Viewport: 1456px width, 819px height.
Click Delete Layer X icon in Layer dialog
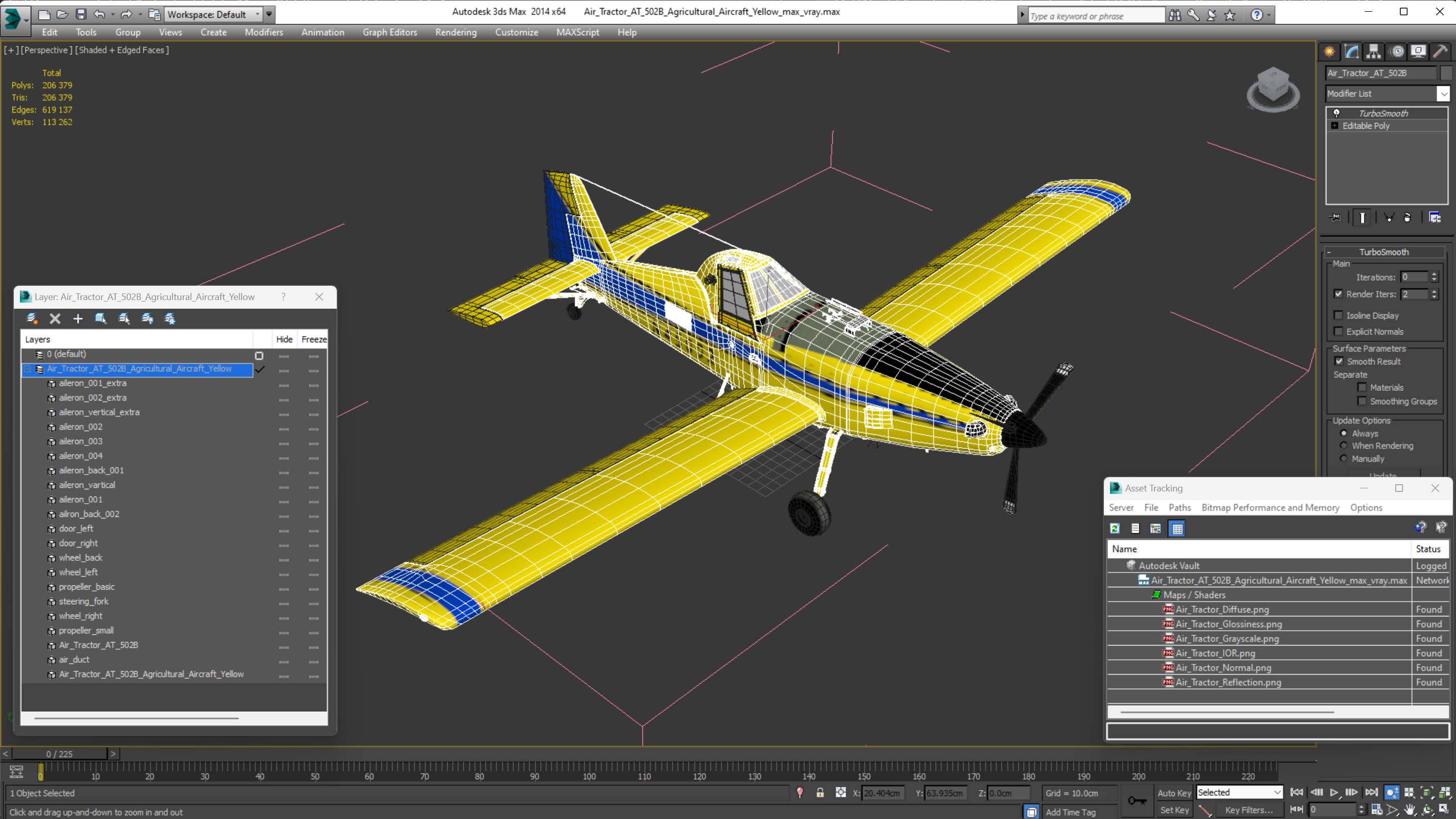55,319
